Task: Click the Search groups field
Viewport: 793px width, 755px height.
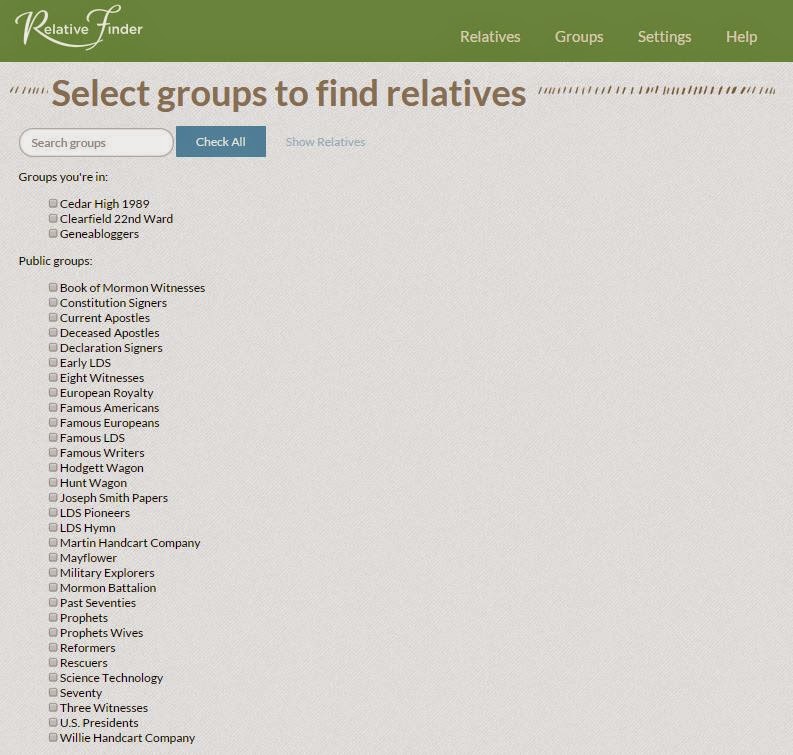Action: tap(96, 143)
